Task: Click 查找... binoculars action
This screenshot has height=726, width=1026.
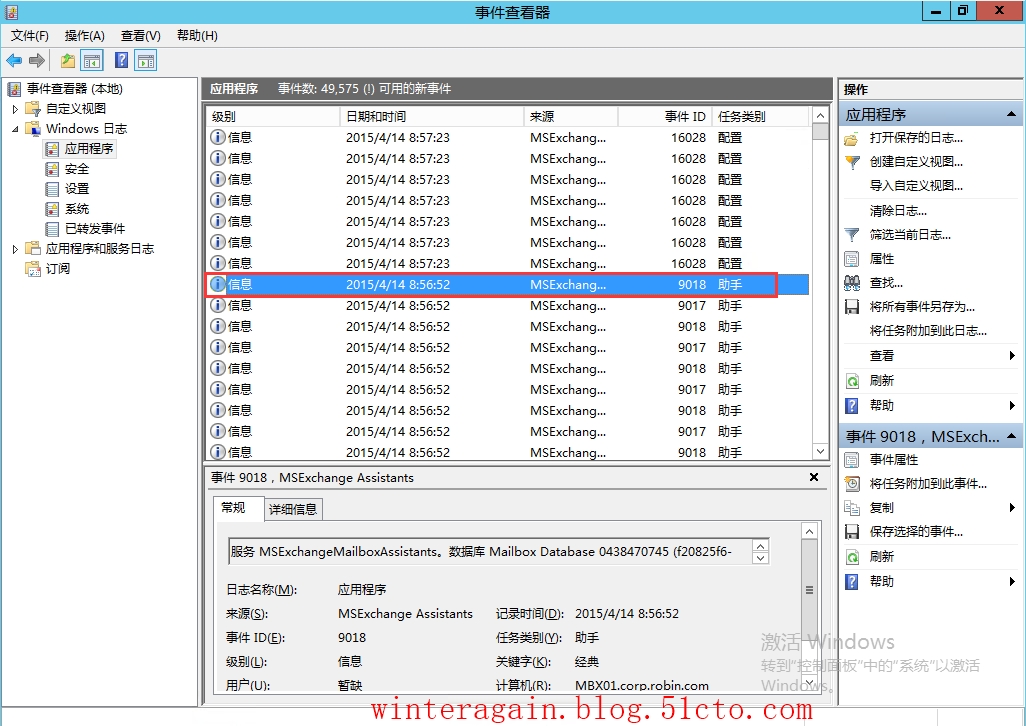Action: (886, 283)
